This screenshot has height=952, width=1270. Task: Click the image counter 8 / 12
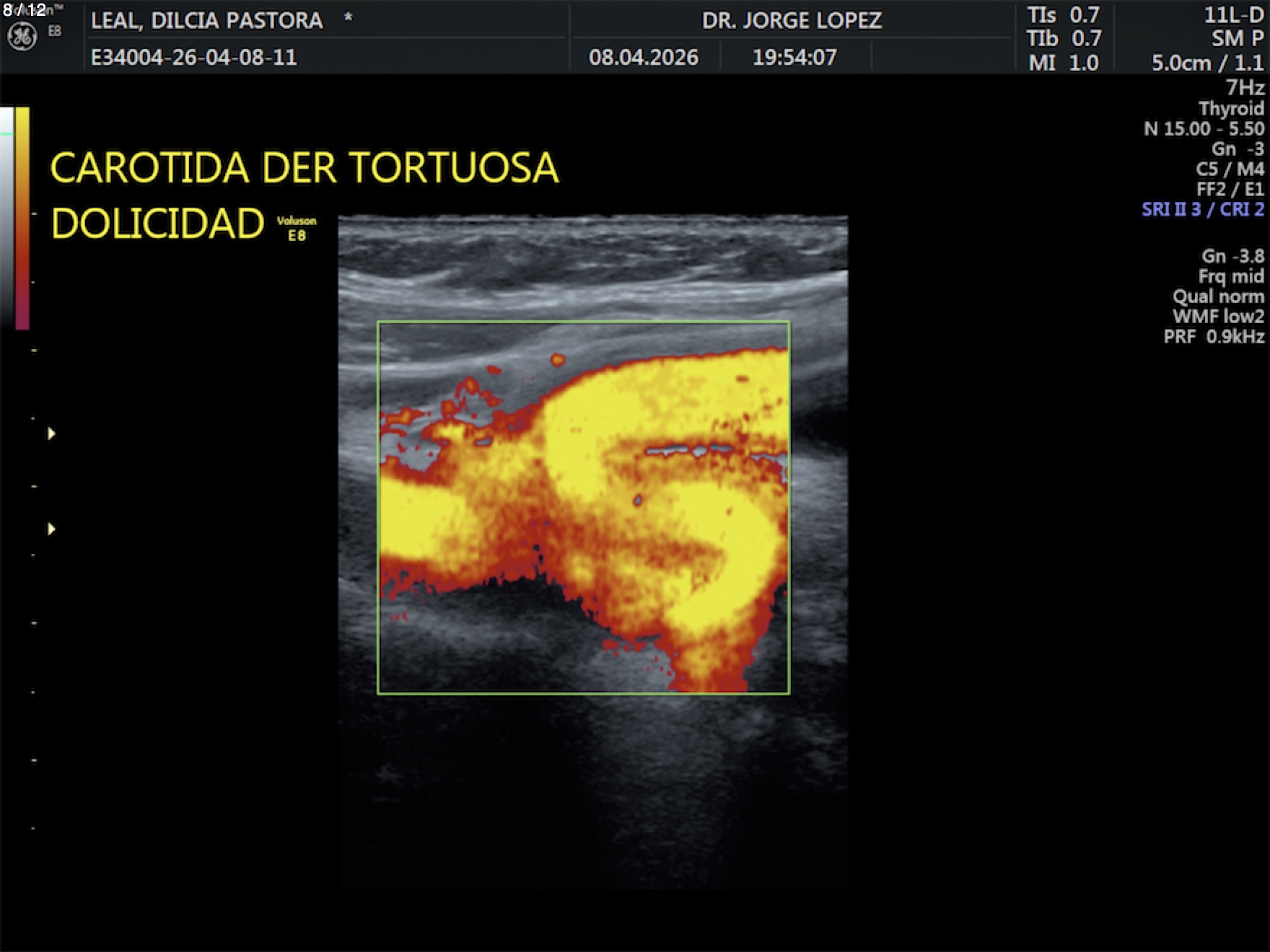coord(25,9)
